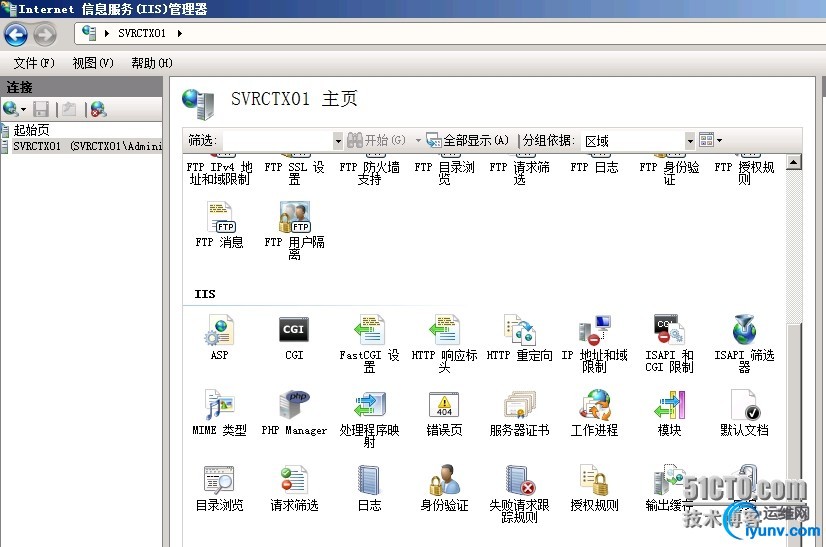This screenshot has height=547, width=826.
Task: Open the ASP feature icon
Action: [x=219, y=337]
